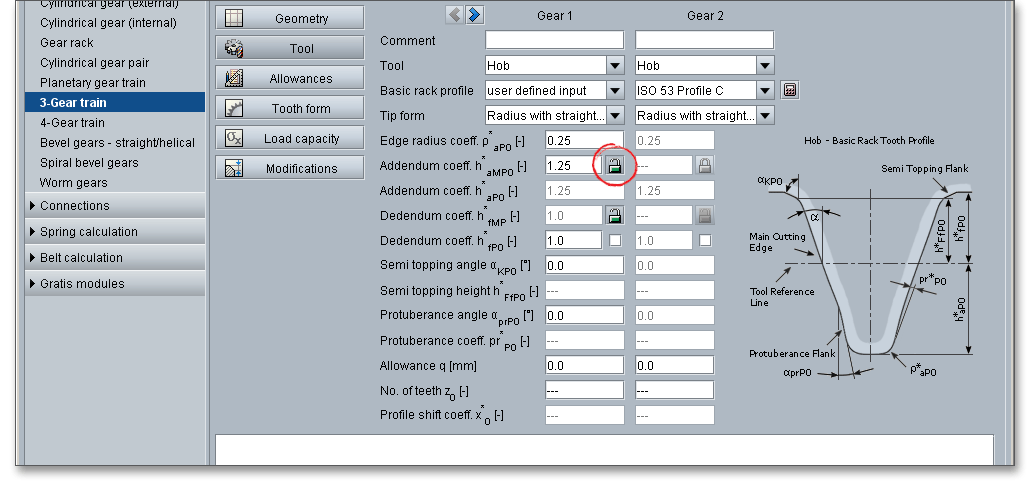1030x481 pixels.
Task: Click the Geometry grid icon
Action: pyautogui.click(x=235, y=18)
